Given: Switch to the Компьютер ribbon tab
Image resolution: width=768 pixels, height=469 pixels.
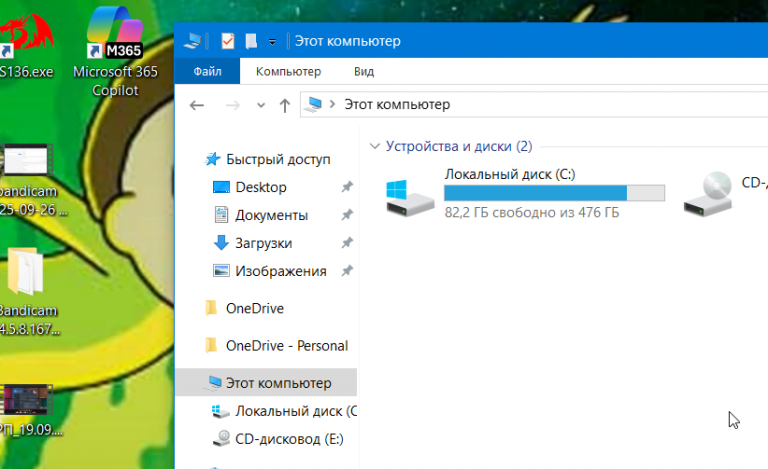Looking at the screenshot, I should click(x=288, y=71).
